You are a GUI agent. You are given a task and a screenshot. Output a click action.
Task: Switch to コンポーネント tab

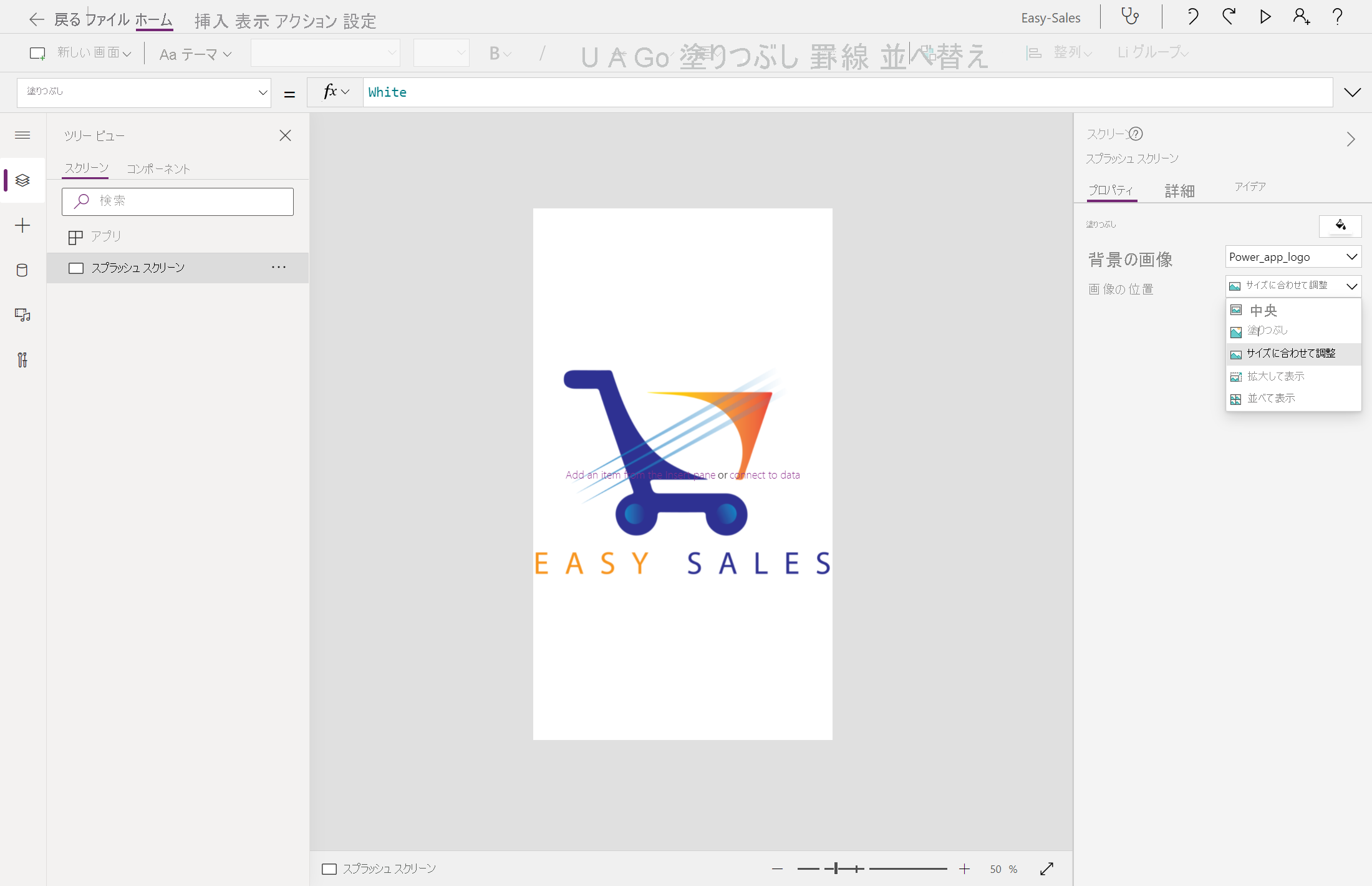[x=158, y=168]
